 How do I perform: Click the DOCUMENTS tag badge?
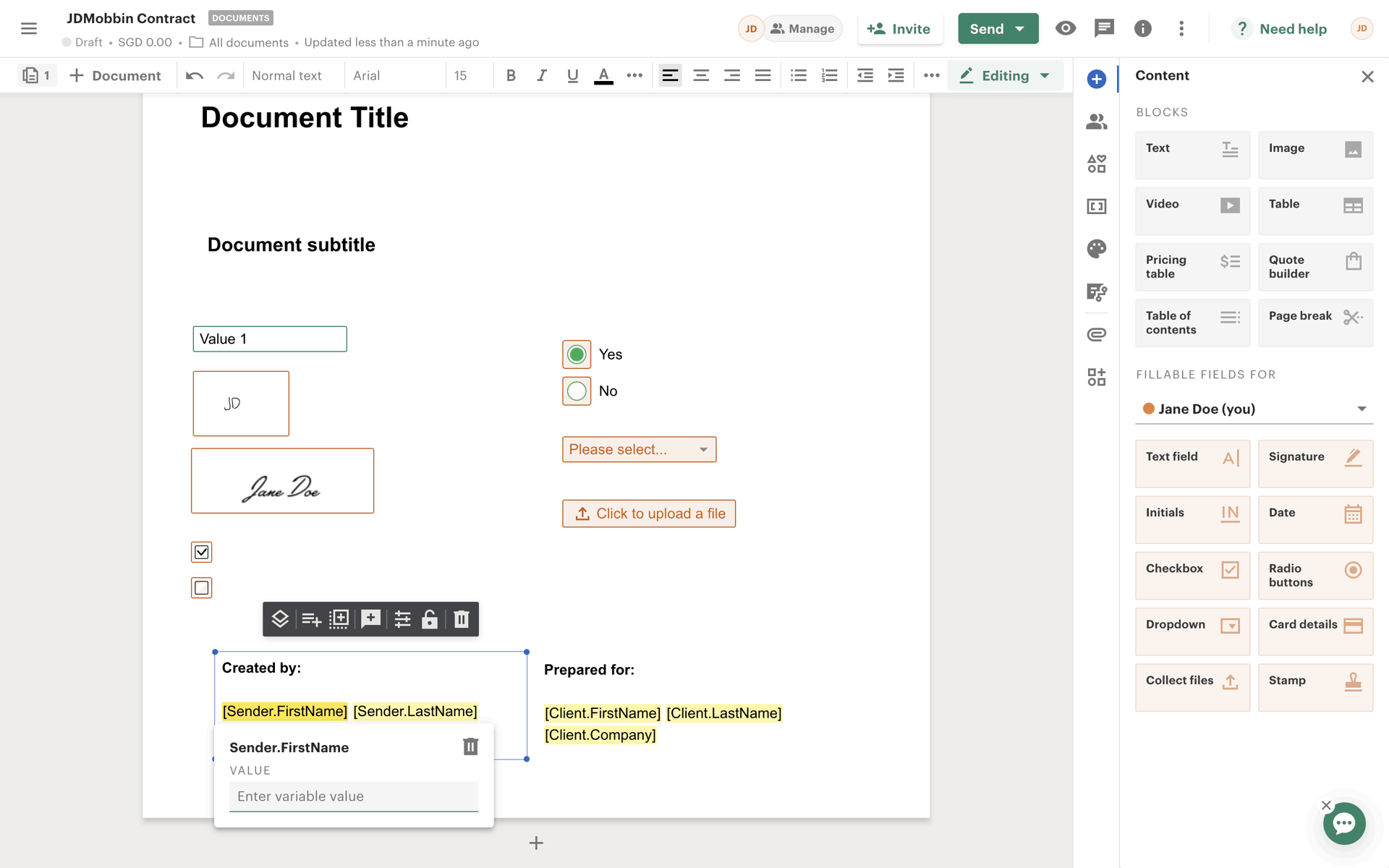(x=241, y=18)
